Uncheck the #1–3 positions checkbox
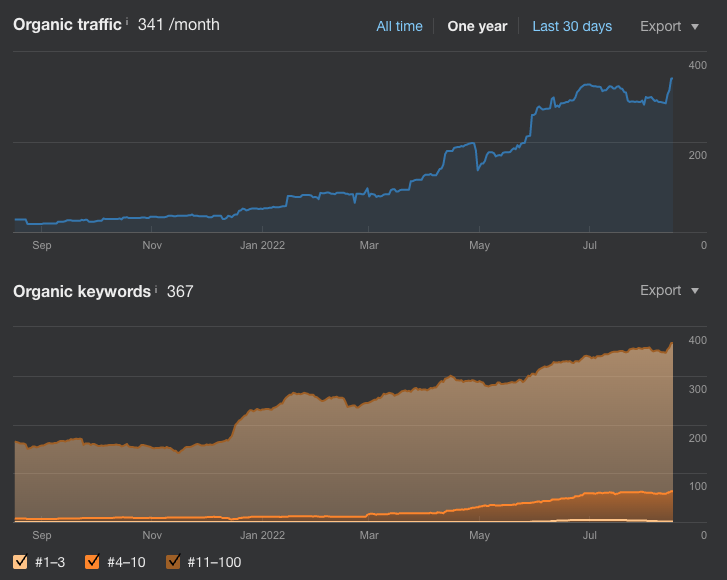The image size is (727, 580). (x=20, y=561)
